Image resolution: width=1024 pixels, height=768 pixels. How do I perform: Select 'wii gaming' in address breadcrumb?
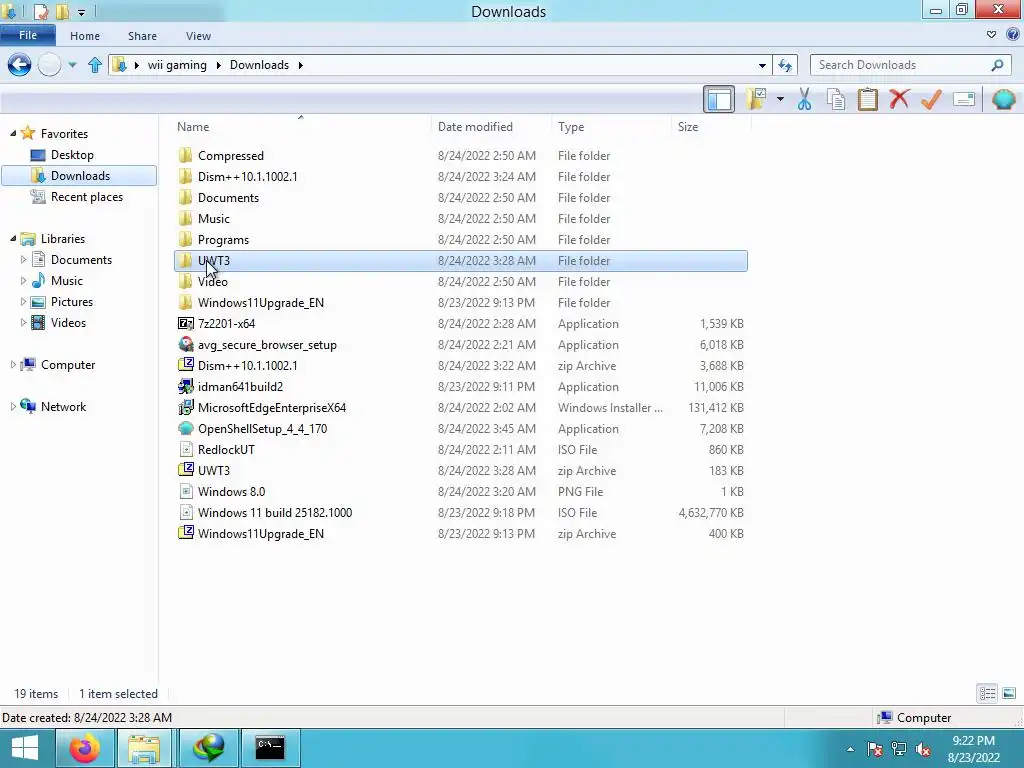click(177, 65)
